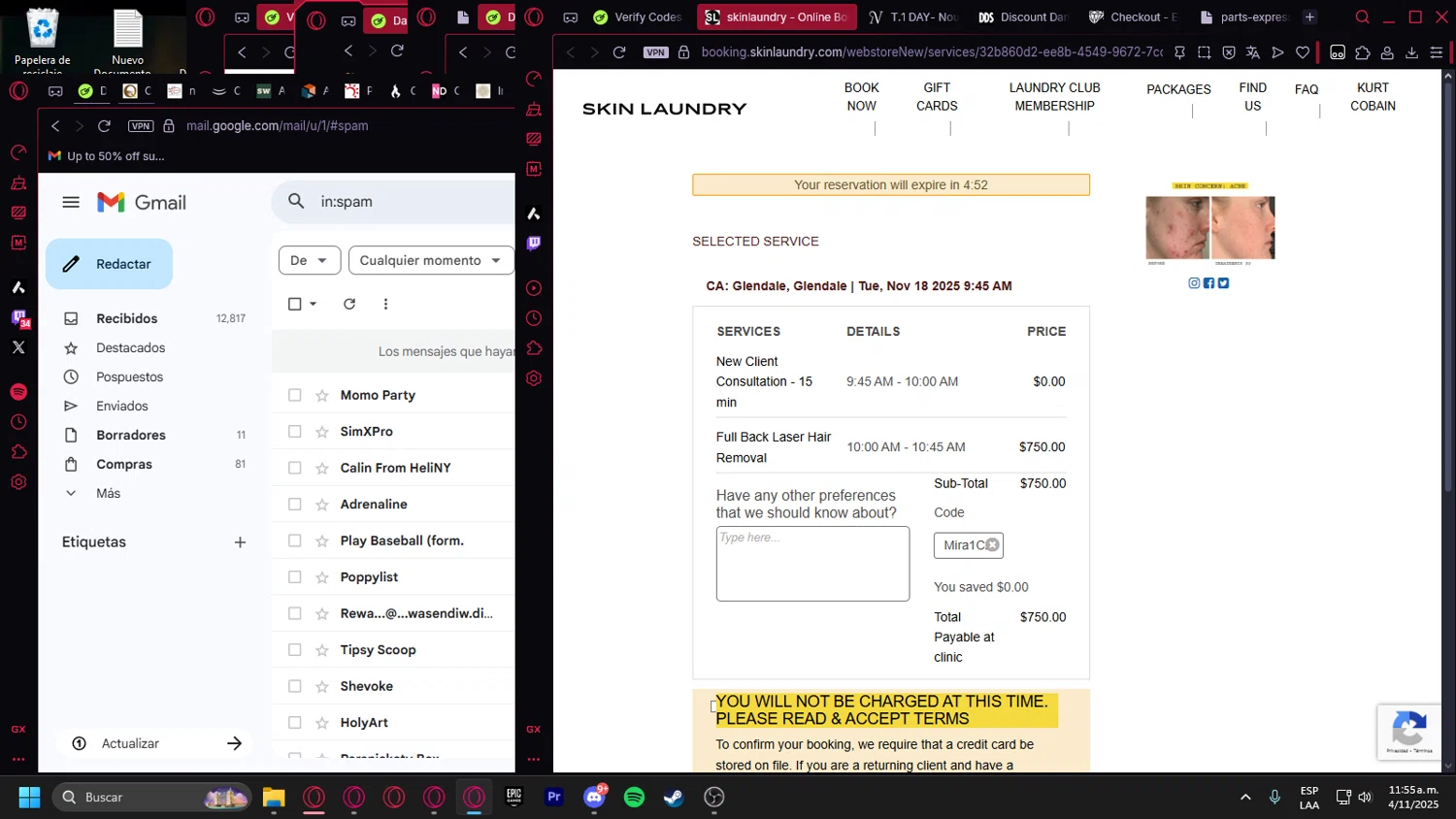Switch to the Discount Dan browser tab

pyautogui.click(x=1022, y=17)
